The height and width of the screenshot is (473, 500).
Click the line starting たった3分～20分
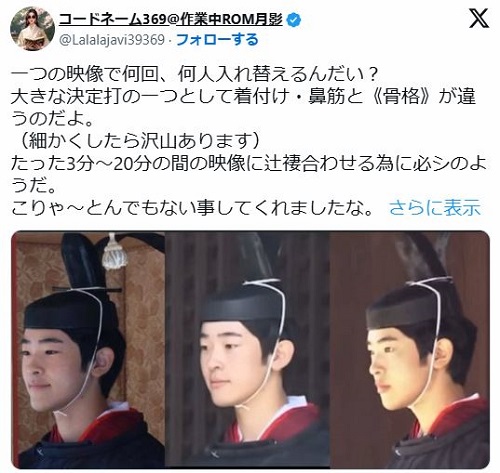(249, 163)
